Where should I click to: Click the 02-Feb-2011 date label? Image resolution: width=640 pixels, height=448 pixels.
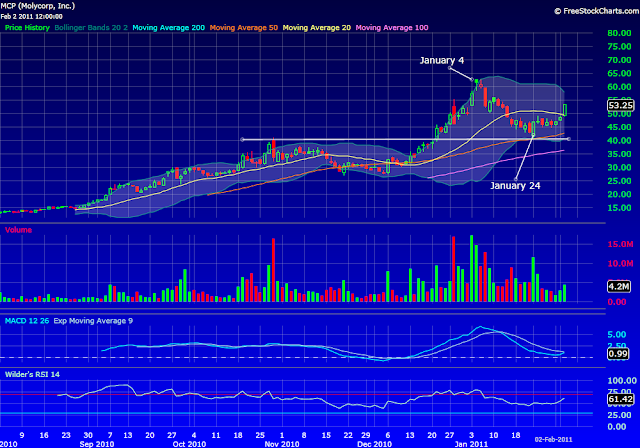pos(553,439)
